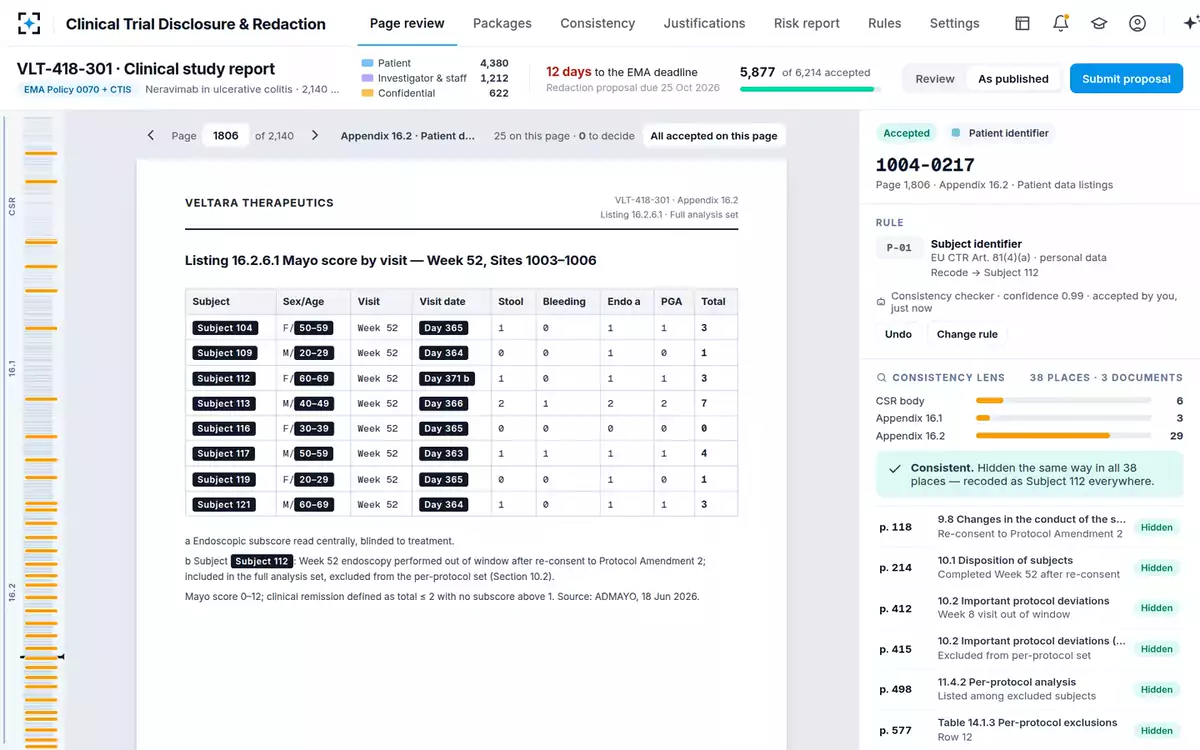Click the Patient legend color swatch
The image size is (1200, 750).
point(367,63)
